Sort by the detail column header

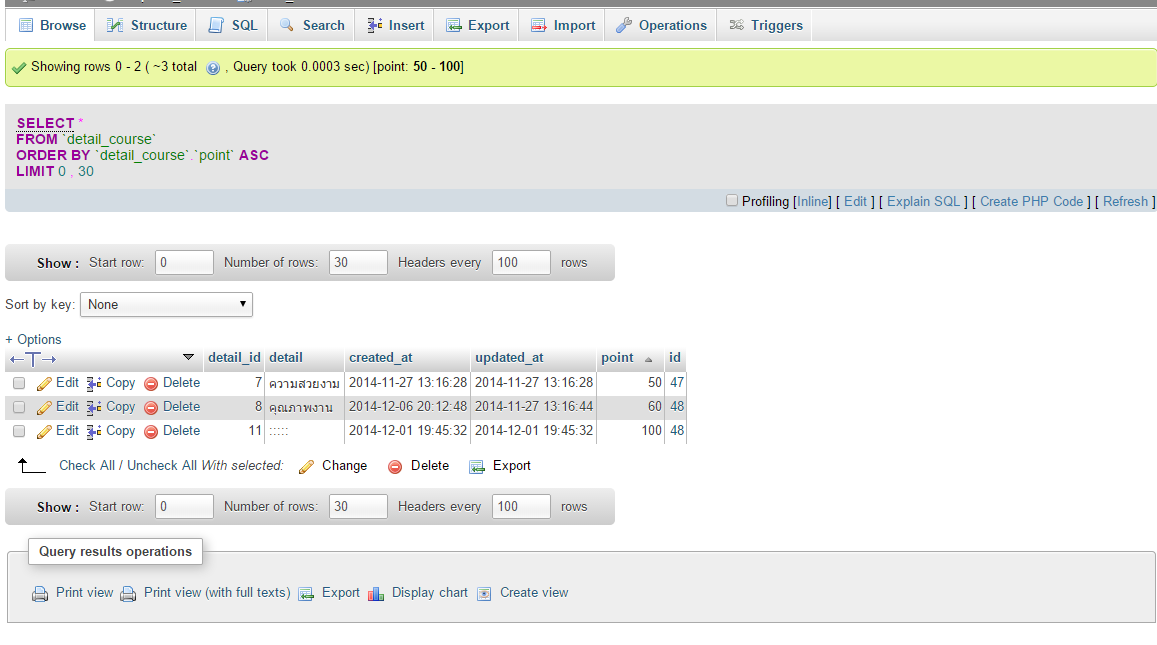pos(286,357)
